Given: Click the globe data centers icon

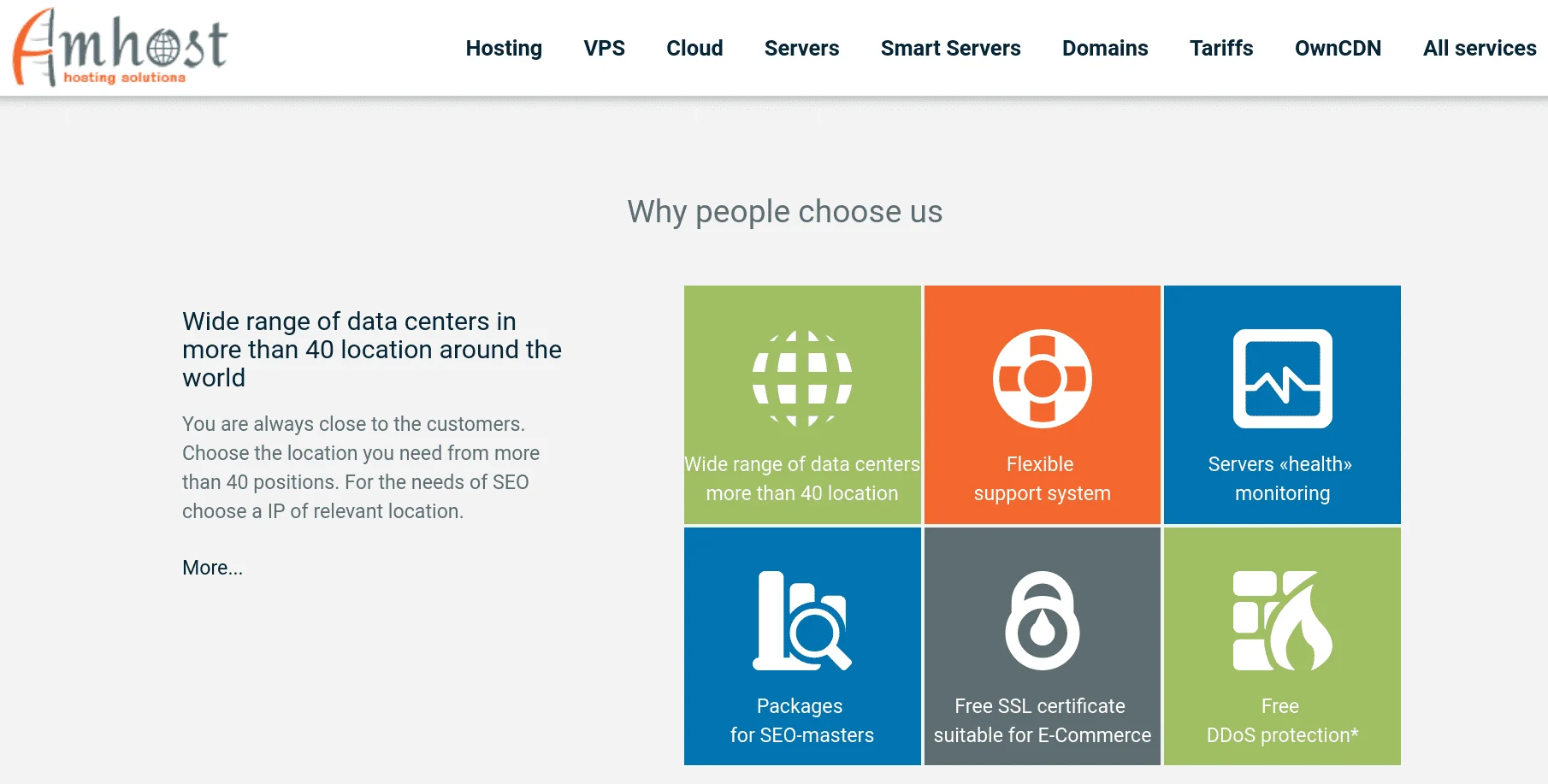Looking at the screenshot, I should (x=801, y=379).
